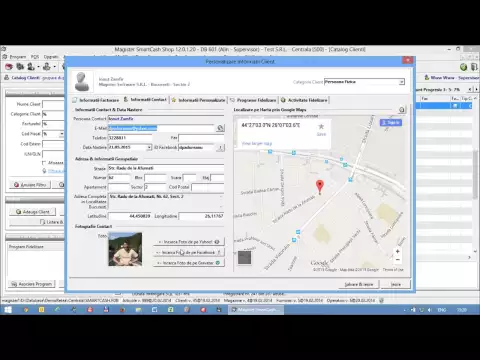Click the Catalog Clienti tab icon

[x=7, y=78]
